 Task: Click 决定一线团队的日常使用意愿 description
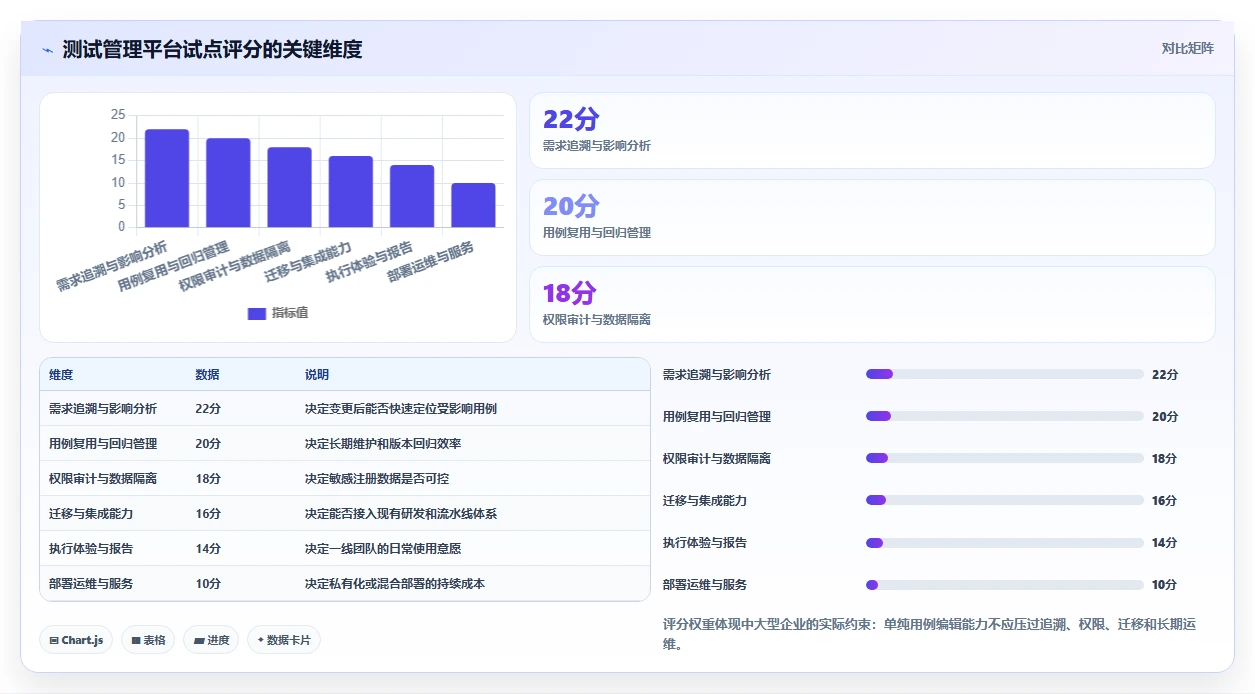pos(383,549)
